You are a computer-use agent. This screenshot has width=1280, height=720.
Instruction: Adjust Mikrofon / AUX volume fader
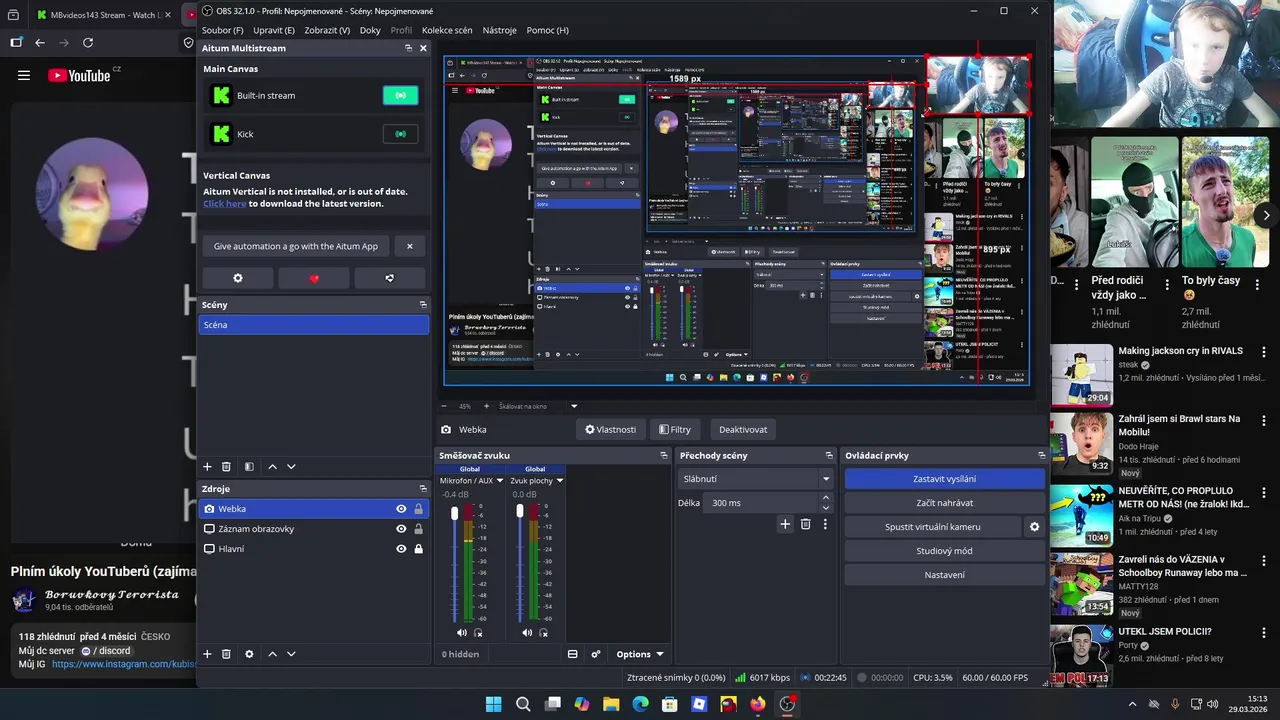[454, 513]
